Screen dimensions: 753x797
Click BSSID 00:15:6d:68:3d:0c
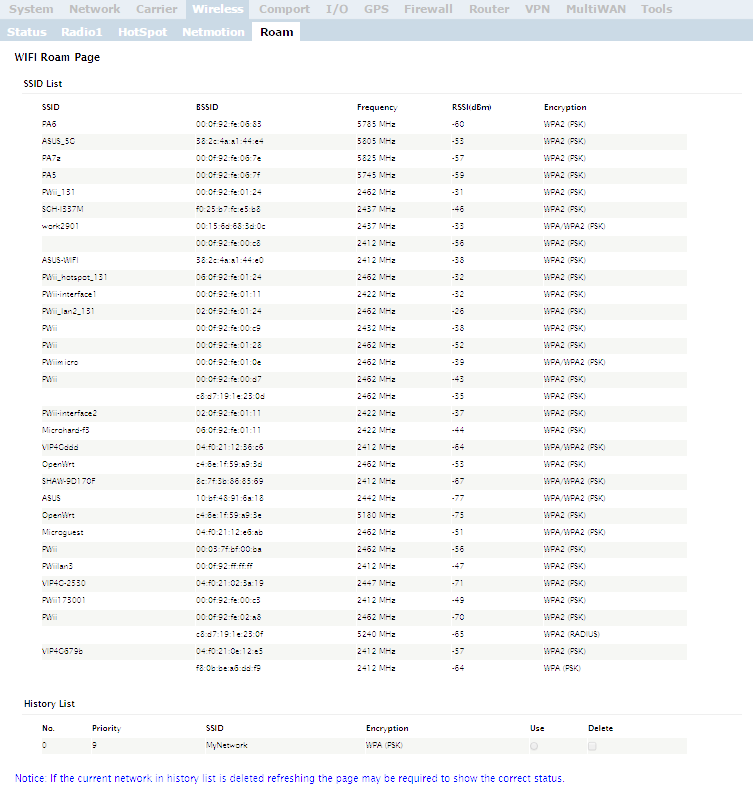231,226
